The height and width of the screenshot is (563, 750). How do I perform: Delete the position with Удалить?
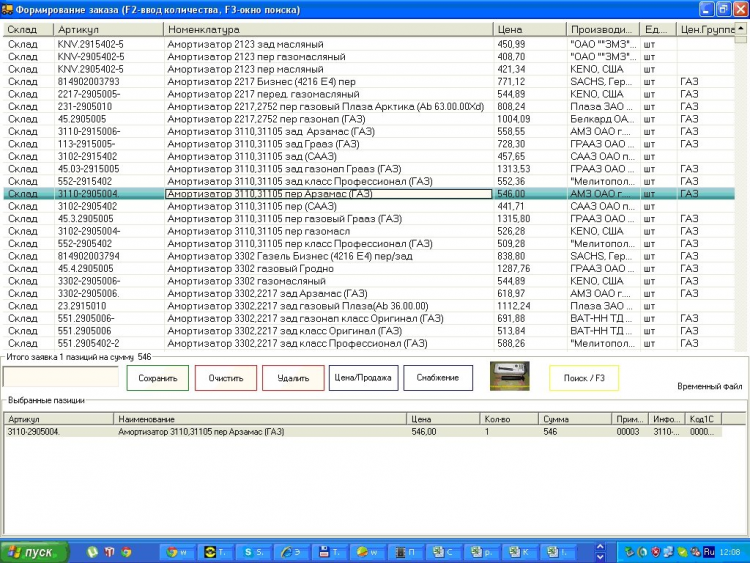click(x=293, y=378)
